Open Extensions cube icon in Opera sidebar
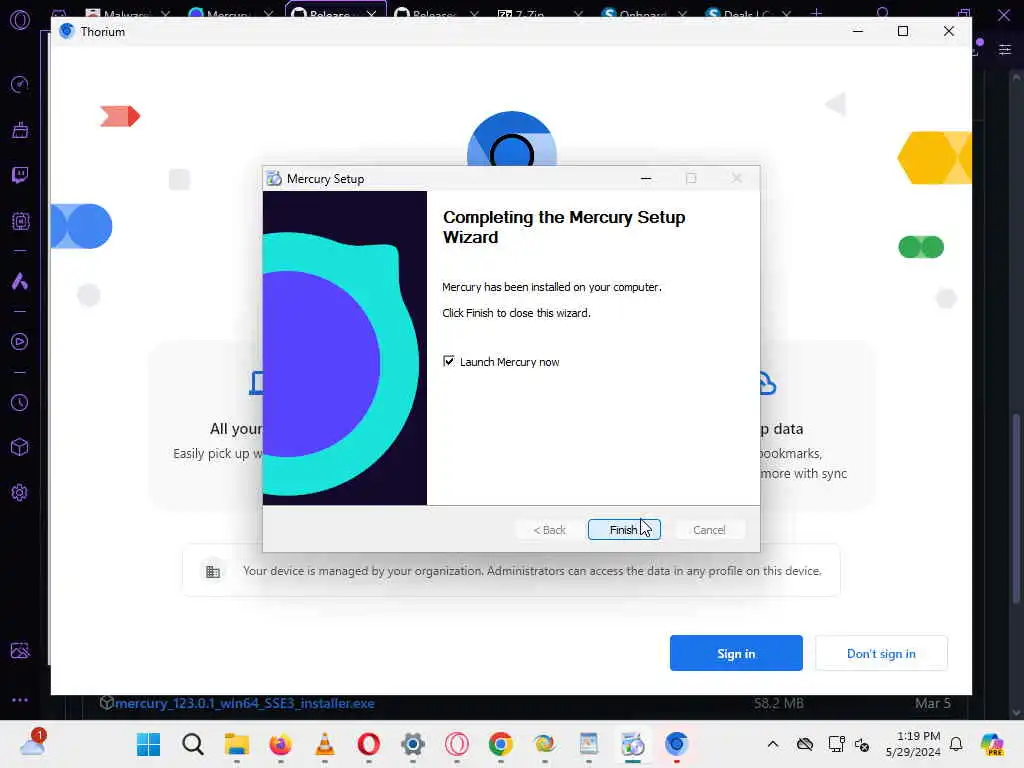The width and height of the screenshot is (1024, 768). [x=20, y=447]
